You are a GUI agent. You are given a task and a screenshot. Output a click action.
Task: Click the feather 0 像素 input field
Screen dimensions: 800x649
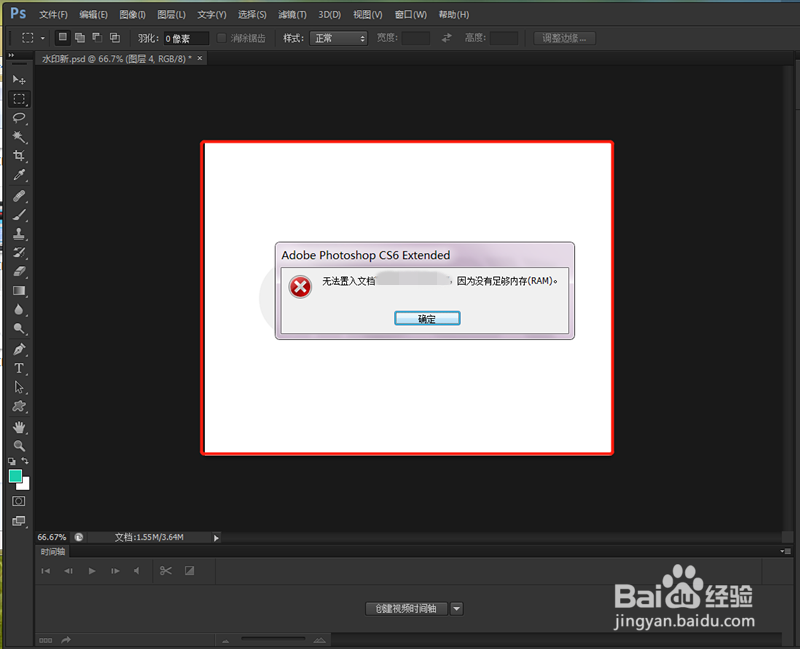tap(186, 38)
